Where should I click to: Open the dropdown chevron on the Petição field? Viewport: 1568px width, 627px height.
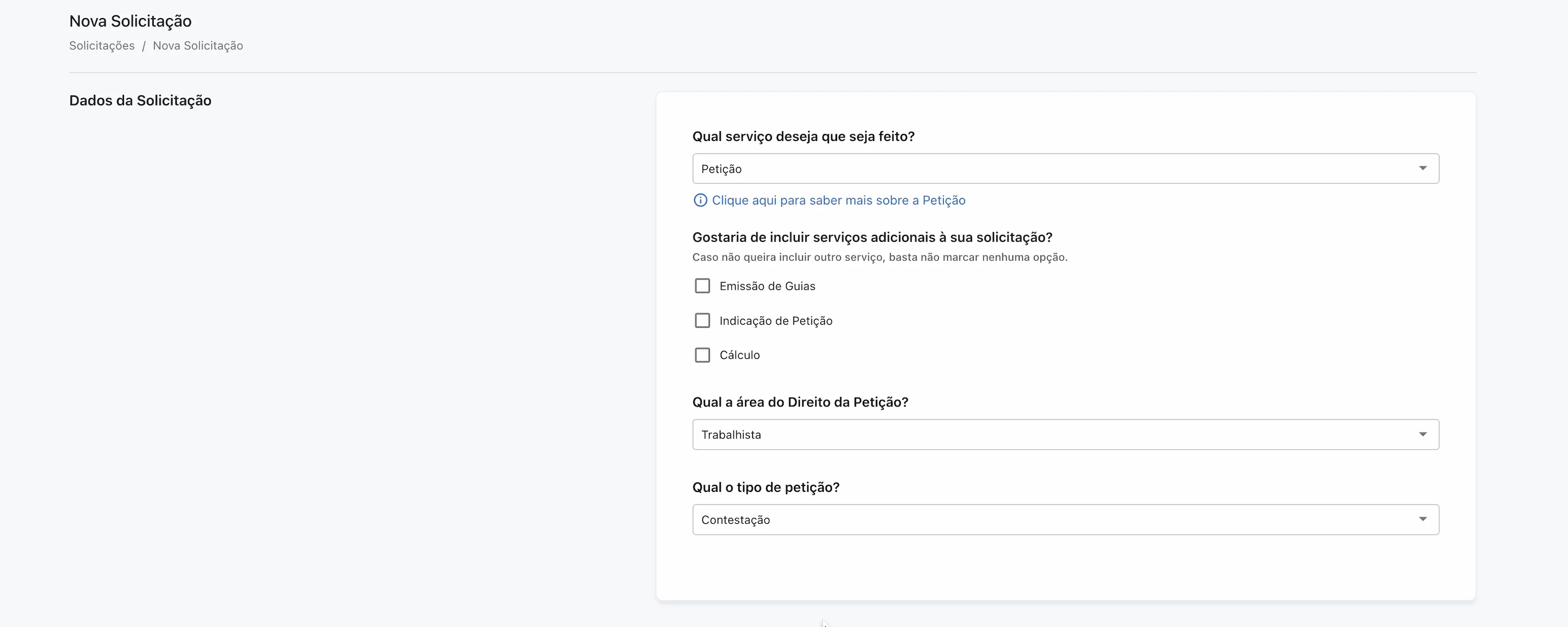1423,168
